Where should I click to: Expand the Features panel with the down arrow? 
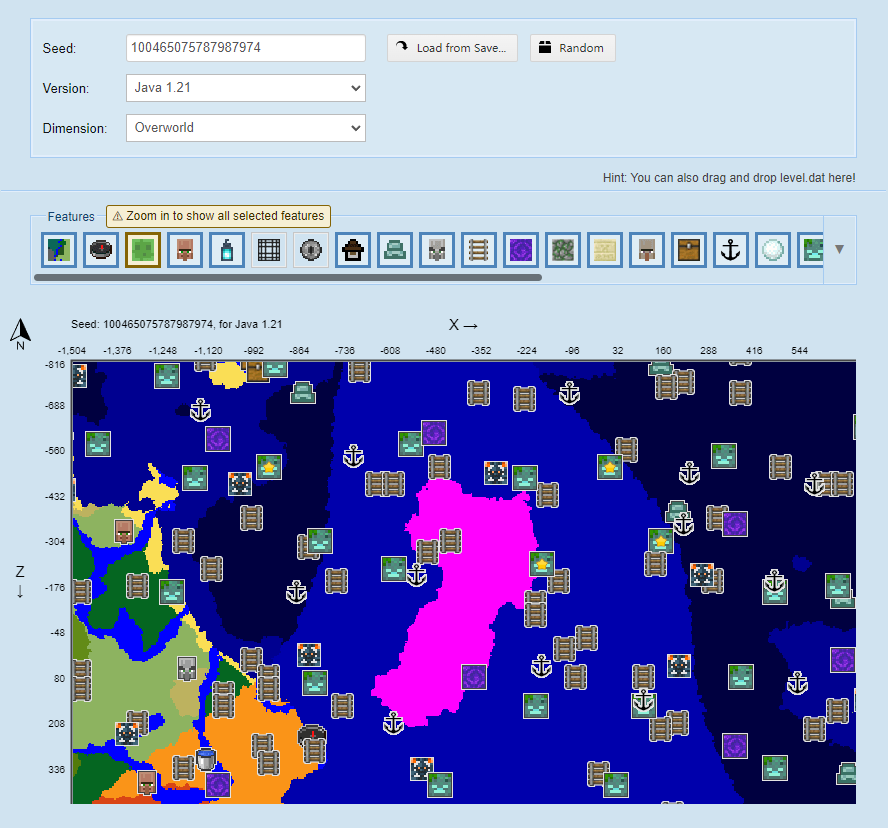click(x=839, y=249)
